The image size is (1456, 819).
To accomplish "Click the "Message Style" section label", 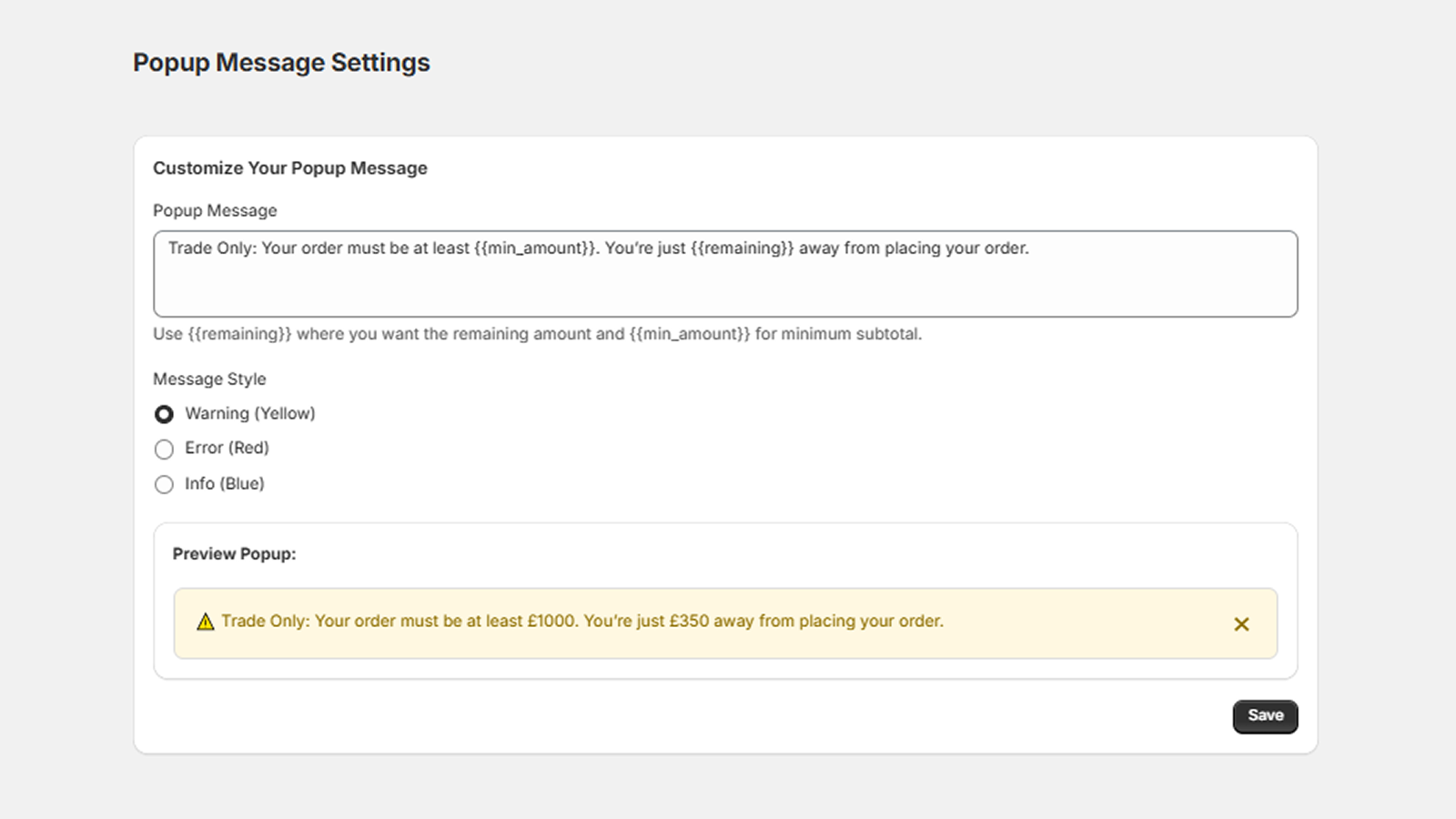I will tap(209, 379).
